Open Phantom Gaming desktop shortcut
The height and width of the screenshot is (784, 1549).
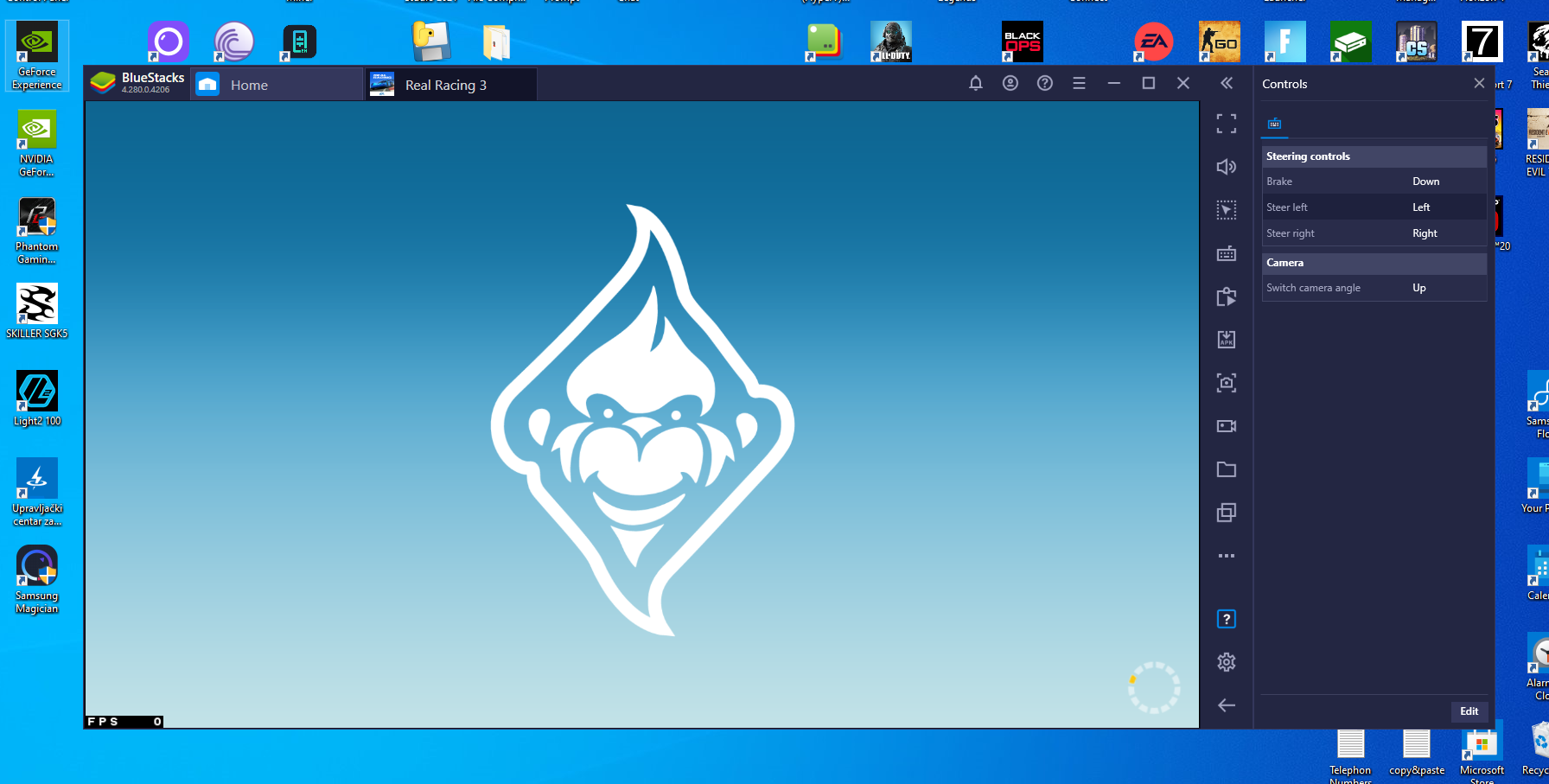click(x=36, y=231)
